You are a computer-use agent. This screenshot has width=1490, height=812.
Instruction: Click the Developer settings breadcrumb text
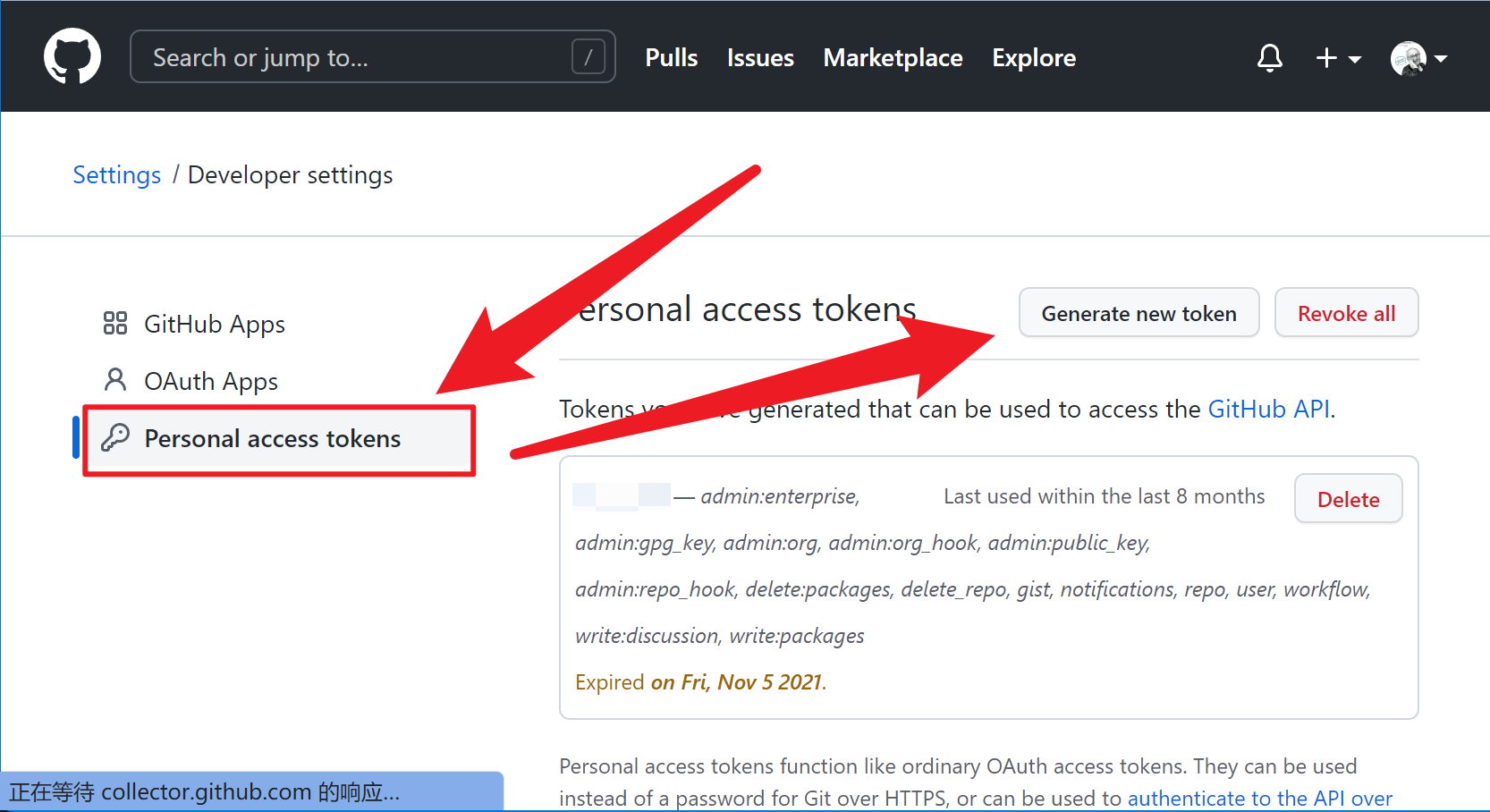[291, 175]
